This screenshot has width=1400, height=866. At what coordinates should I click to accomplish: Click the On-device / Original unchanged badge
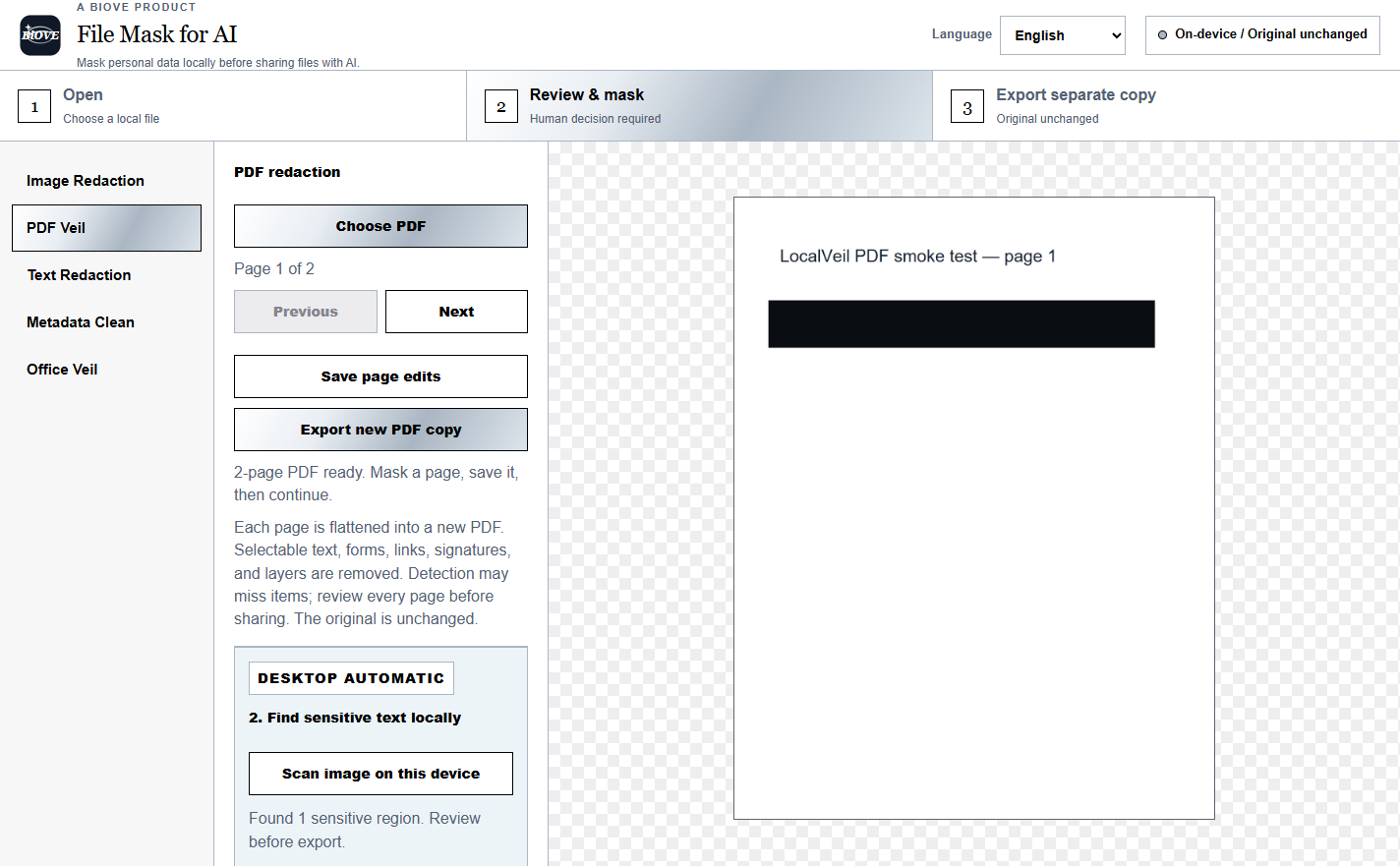tap(1262, 34)
